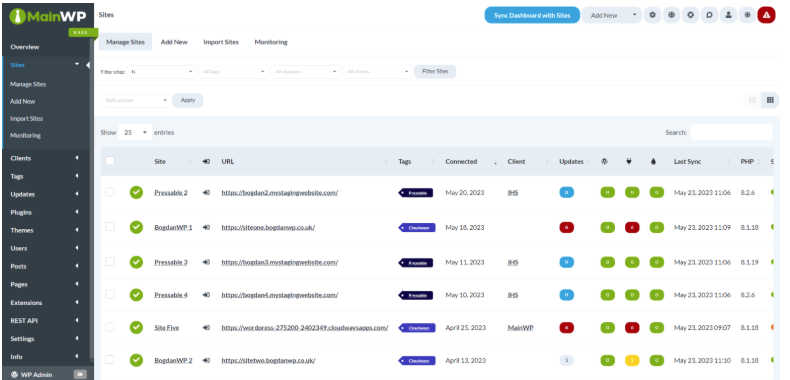This screenshot has height=380, width=790.
Task: Click the Filter Sites button
Action: tap(435, 72)
